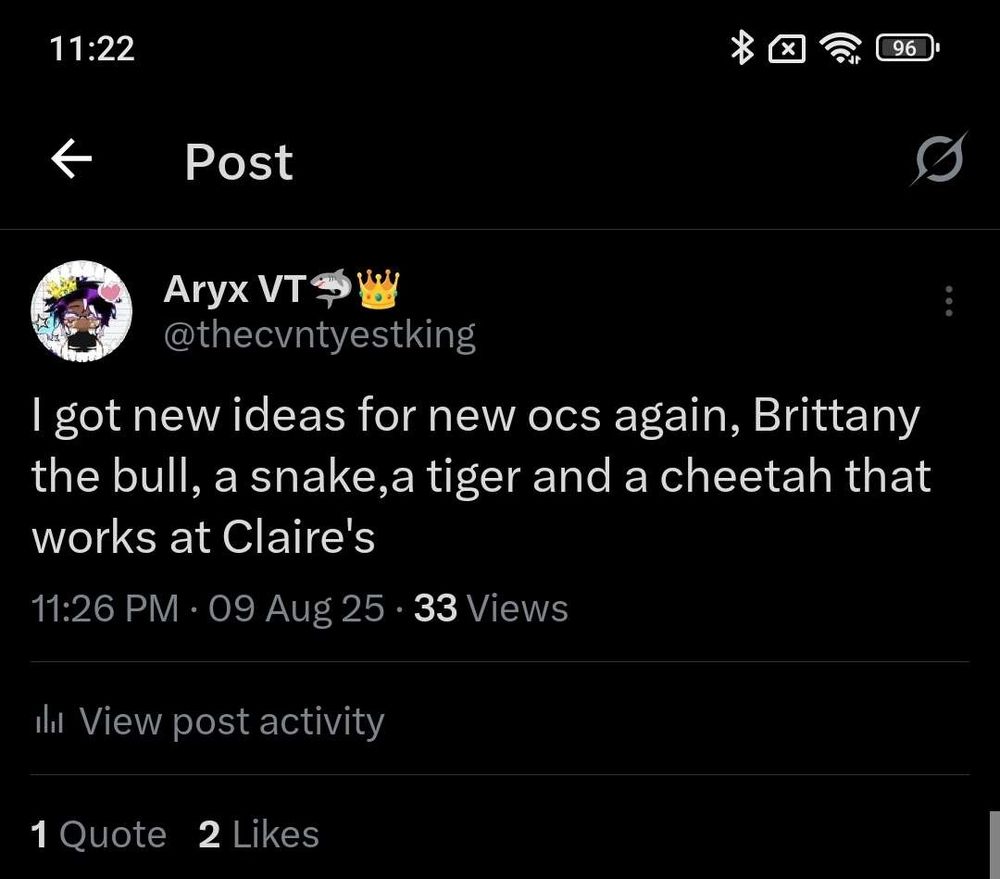Tap the 11:26 PM post timestamp
Viewport: 1000px width, 879px height.
point(105,608)
